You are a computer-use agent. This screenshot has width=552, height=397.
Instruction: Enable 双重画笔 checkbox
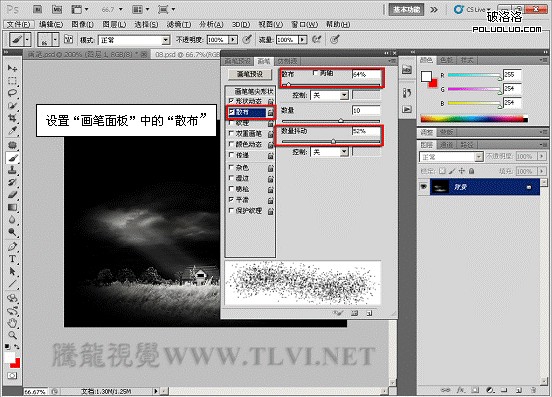pyautogui.click(x=231, y=133)
